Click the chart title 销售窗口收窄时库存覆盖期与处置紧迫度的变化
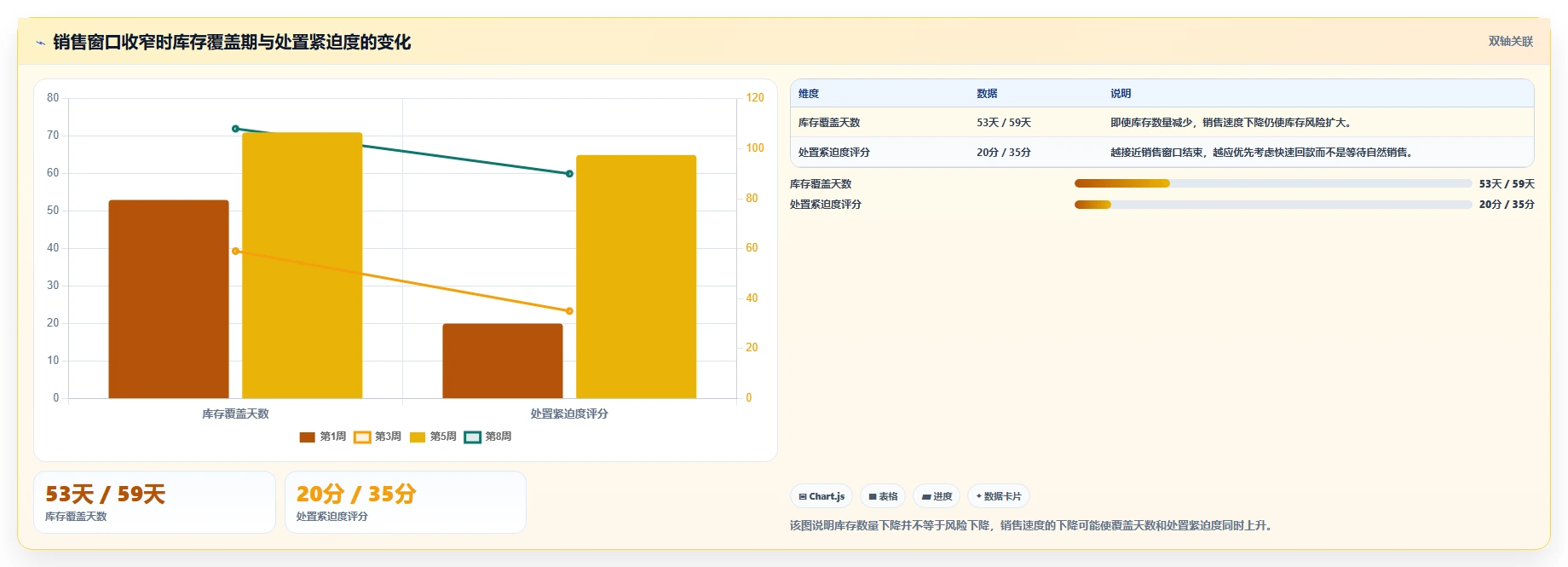Viewport: 1568px width, 567px height. [232, 42]
